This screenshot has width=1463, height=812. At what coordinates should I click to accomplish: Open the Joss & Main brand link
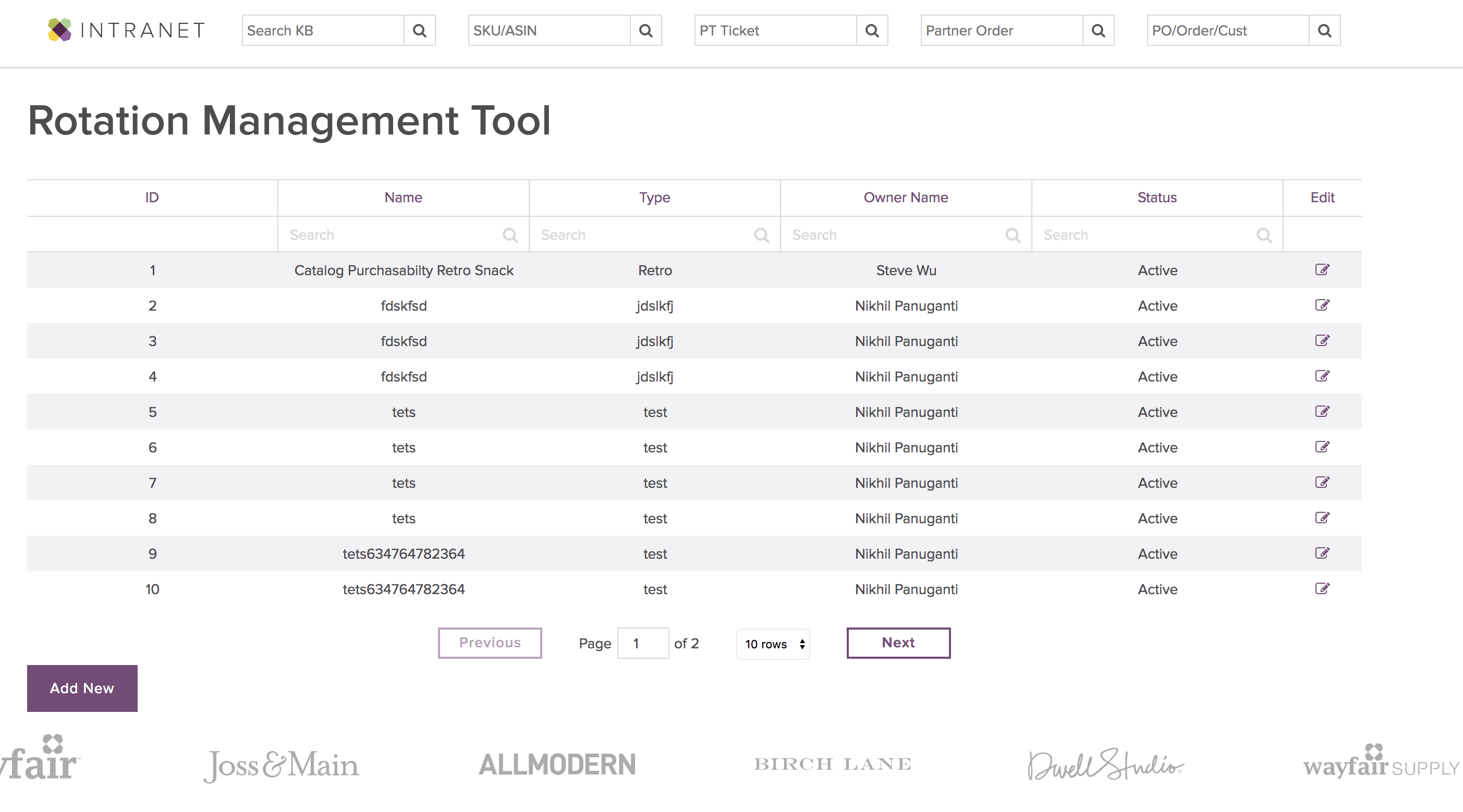(x=282, y=765)
